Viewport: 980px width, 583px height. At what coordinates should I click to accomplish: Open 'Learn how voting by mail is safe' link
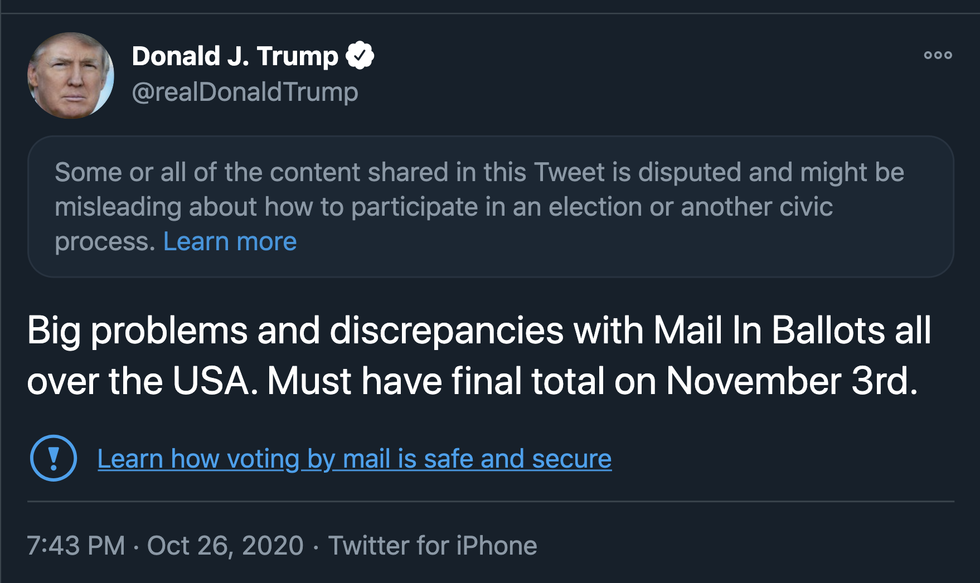[x=354, y=459]
